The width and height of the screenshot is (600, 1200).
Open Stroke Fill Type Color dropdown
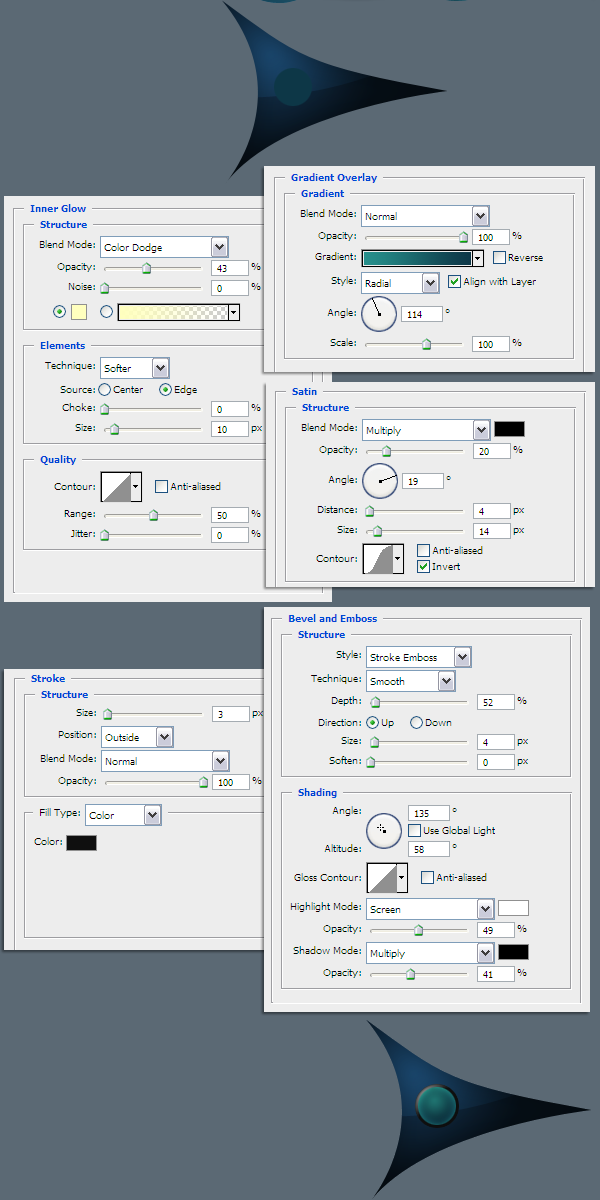[x=123, y=815]
